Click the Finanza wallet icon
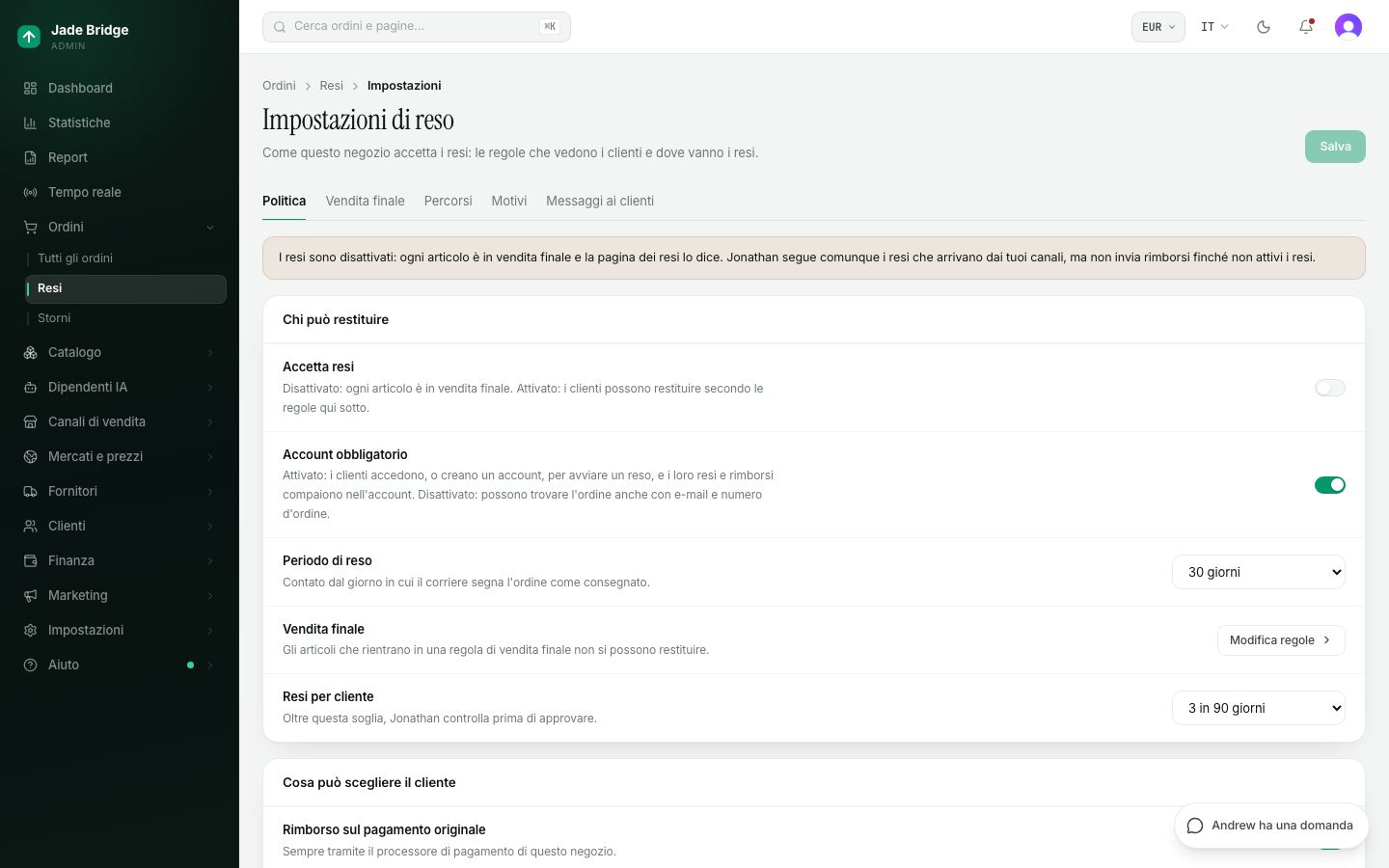1389x868 pixels. point(30,560)
